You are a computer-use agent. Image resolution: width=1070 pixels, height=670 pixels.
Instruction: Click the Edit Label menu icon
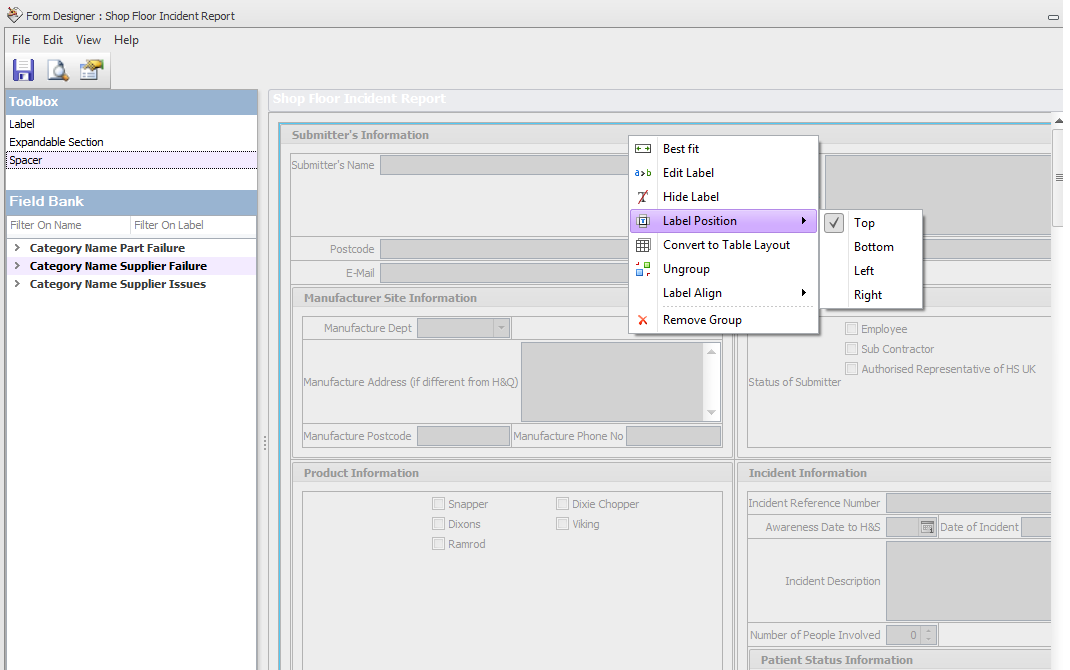[x=643, y=172]
